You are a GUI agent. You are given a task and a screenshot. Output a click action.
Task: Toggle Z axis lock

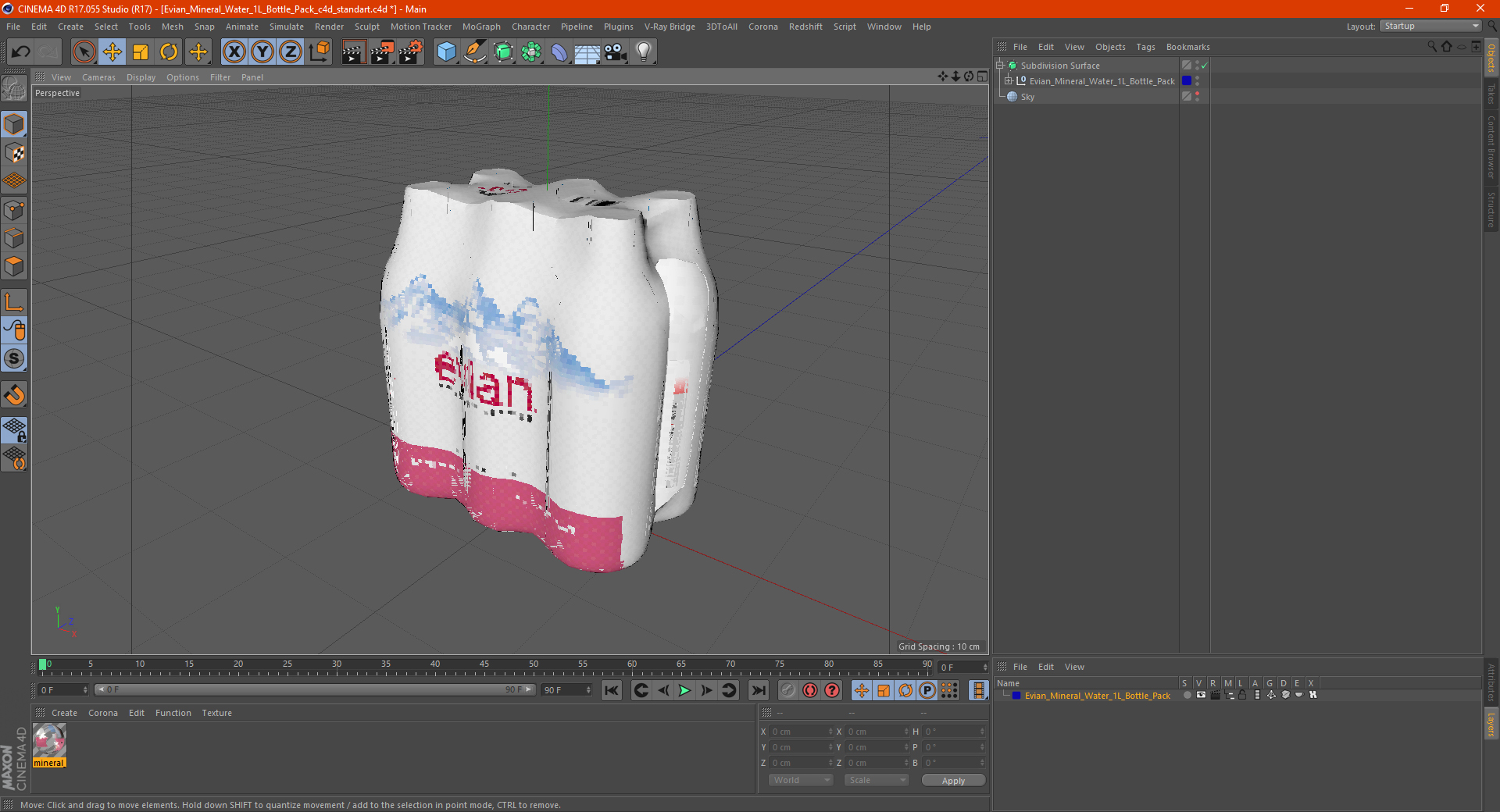[291, 52]
